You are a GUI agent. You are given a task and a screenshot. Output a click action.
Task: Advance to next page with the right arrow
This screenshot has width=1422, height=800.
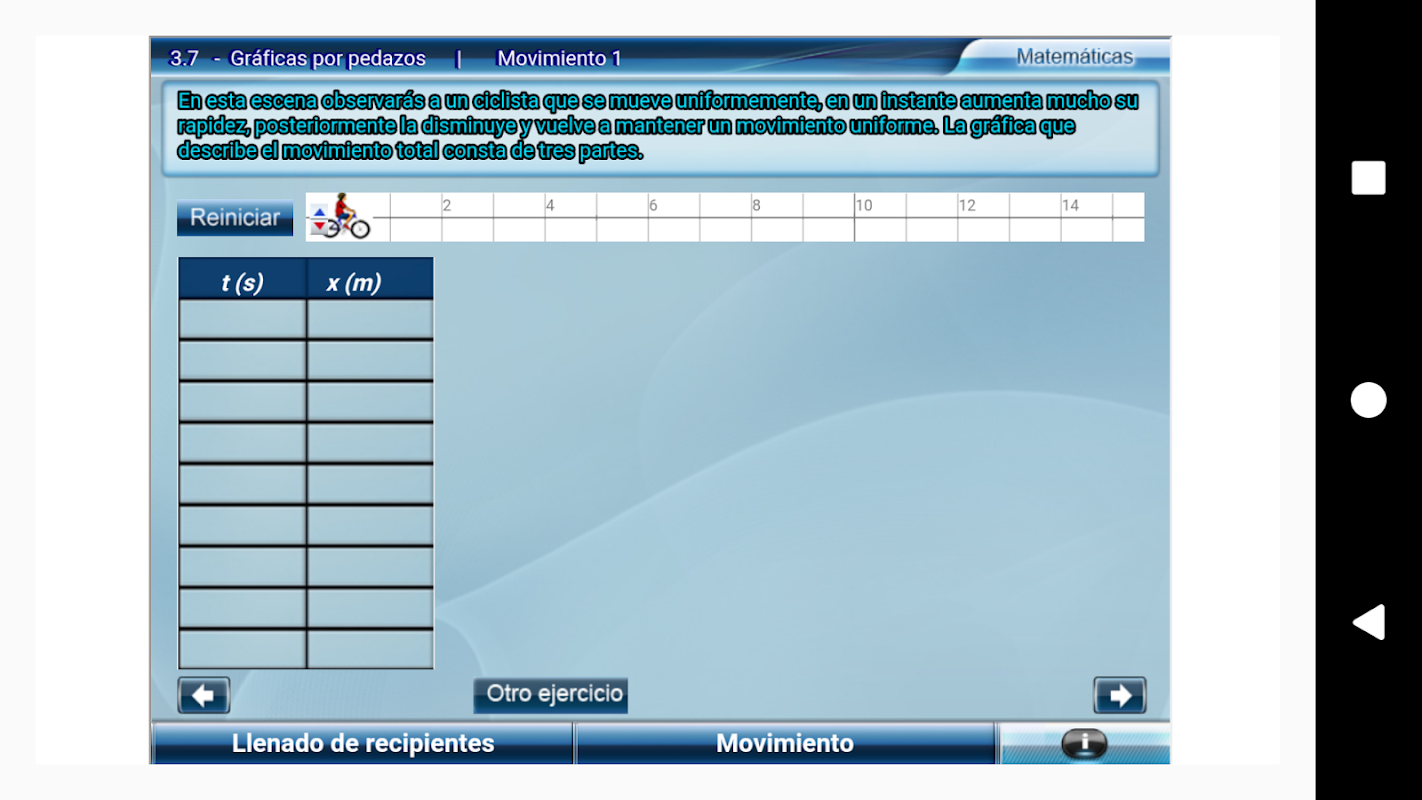(1120, 695)
